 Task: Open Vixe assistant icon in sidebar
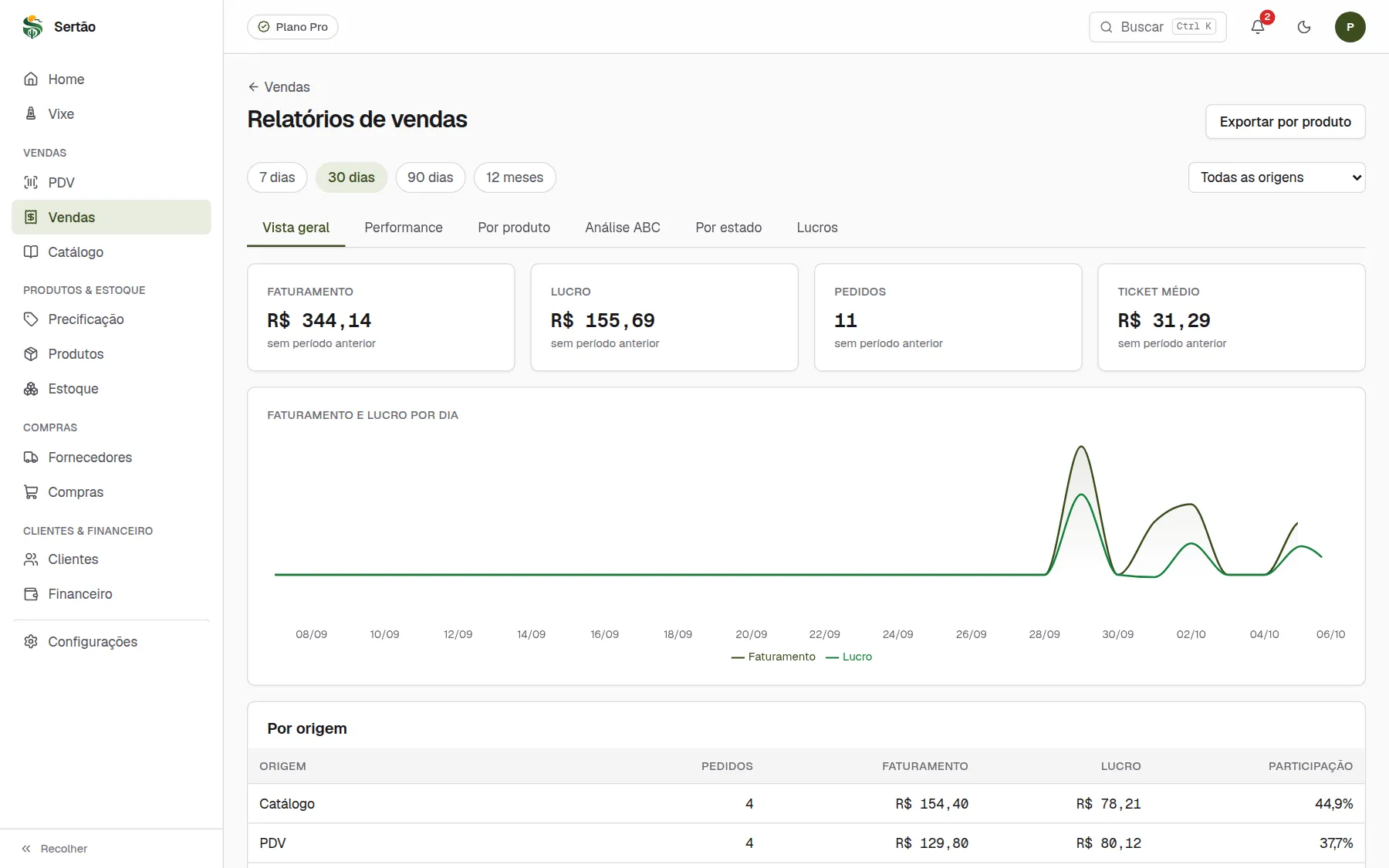[x=31, y=113]
